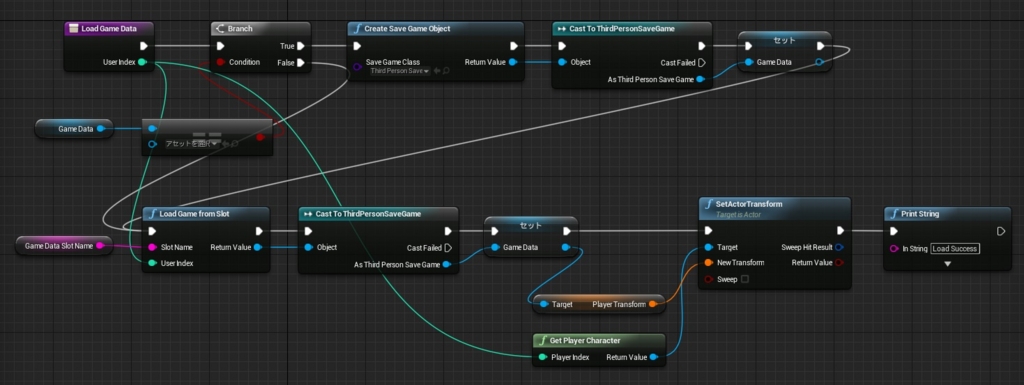Click the Branch node title icon
Image resolution: width=1024 pixels, height=385 pixels.
pyautogui.click(x=220, y=29)
